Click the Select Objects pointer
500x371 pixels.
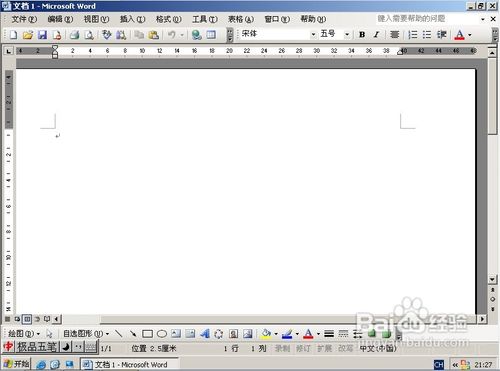coord(49,333)
